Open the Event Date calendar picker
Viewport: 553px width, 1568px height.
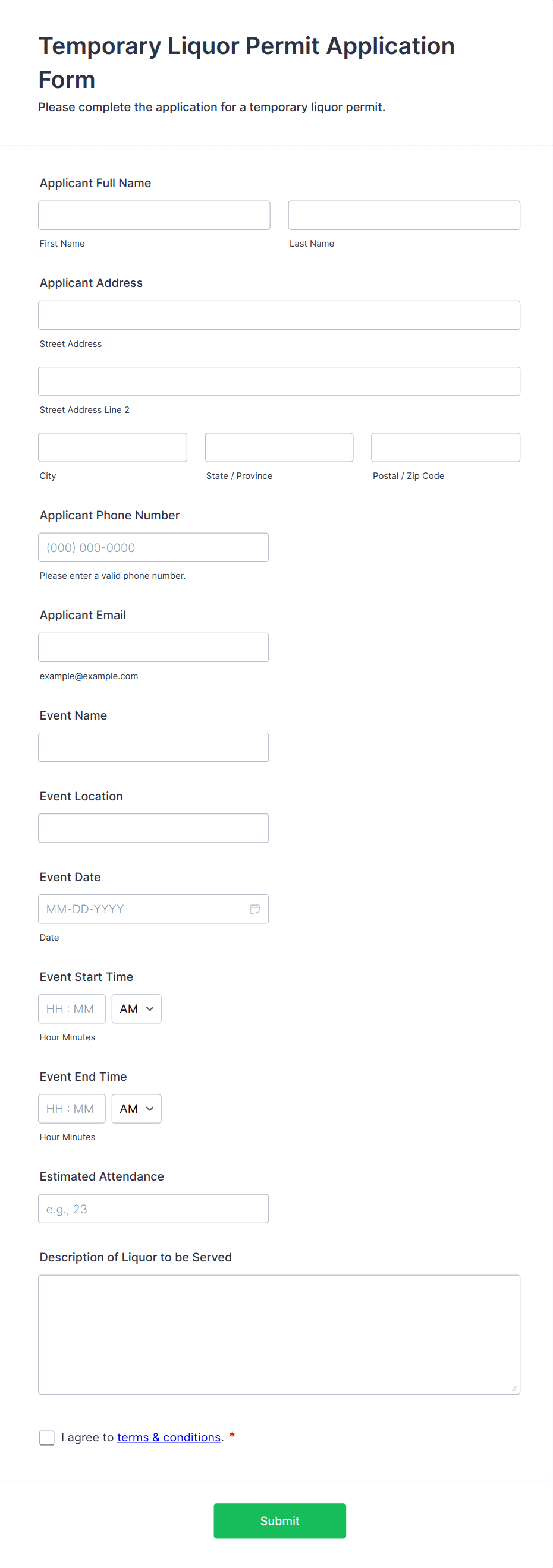[255, 908]
